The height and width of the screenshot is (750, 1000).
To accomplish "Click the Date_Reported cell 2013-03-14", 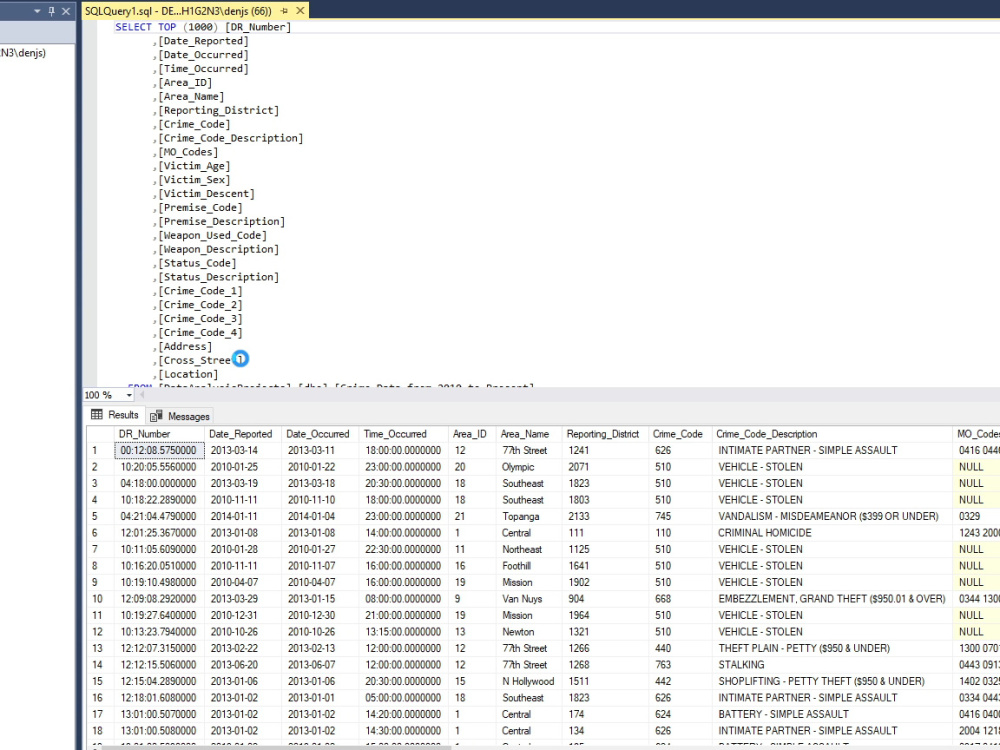I will [x=243, y=450].
